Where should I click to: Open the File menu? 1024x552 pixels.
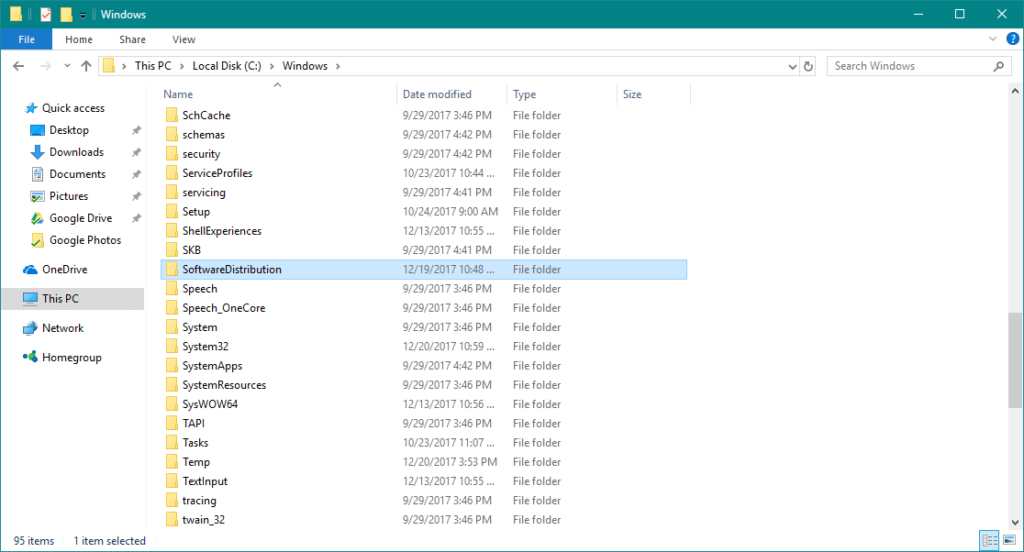click(26, 39)
